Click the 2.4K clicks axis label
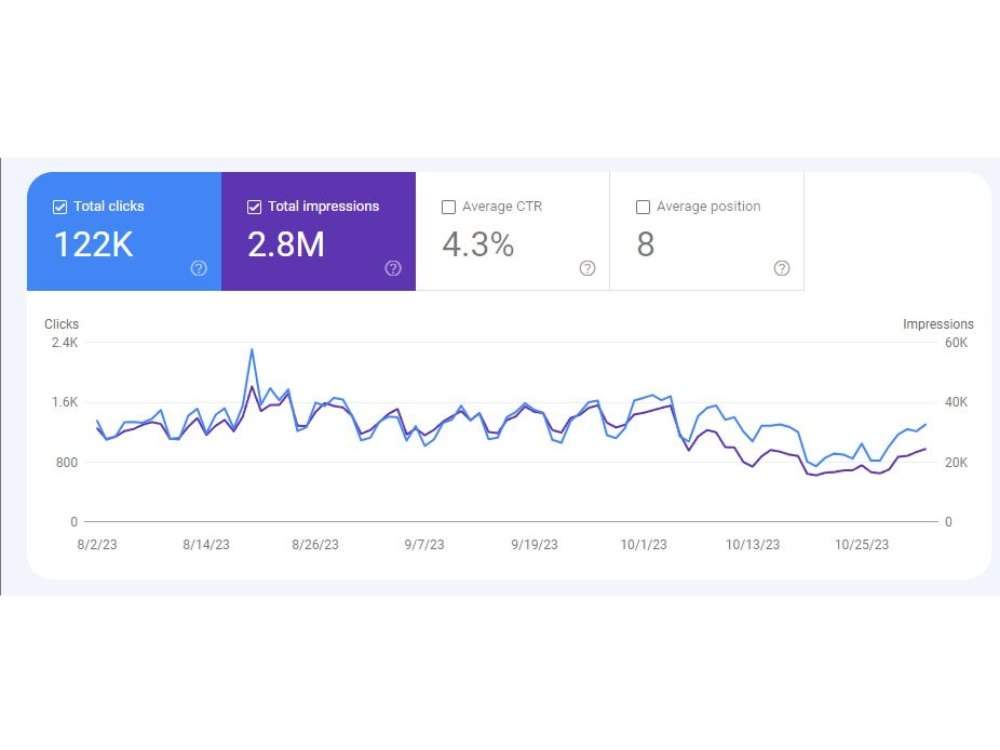 (65, 342)
